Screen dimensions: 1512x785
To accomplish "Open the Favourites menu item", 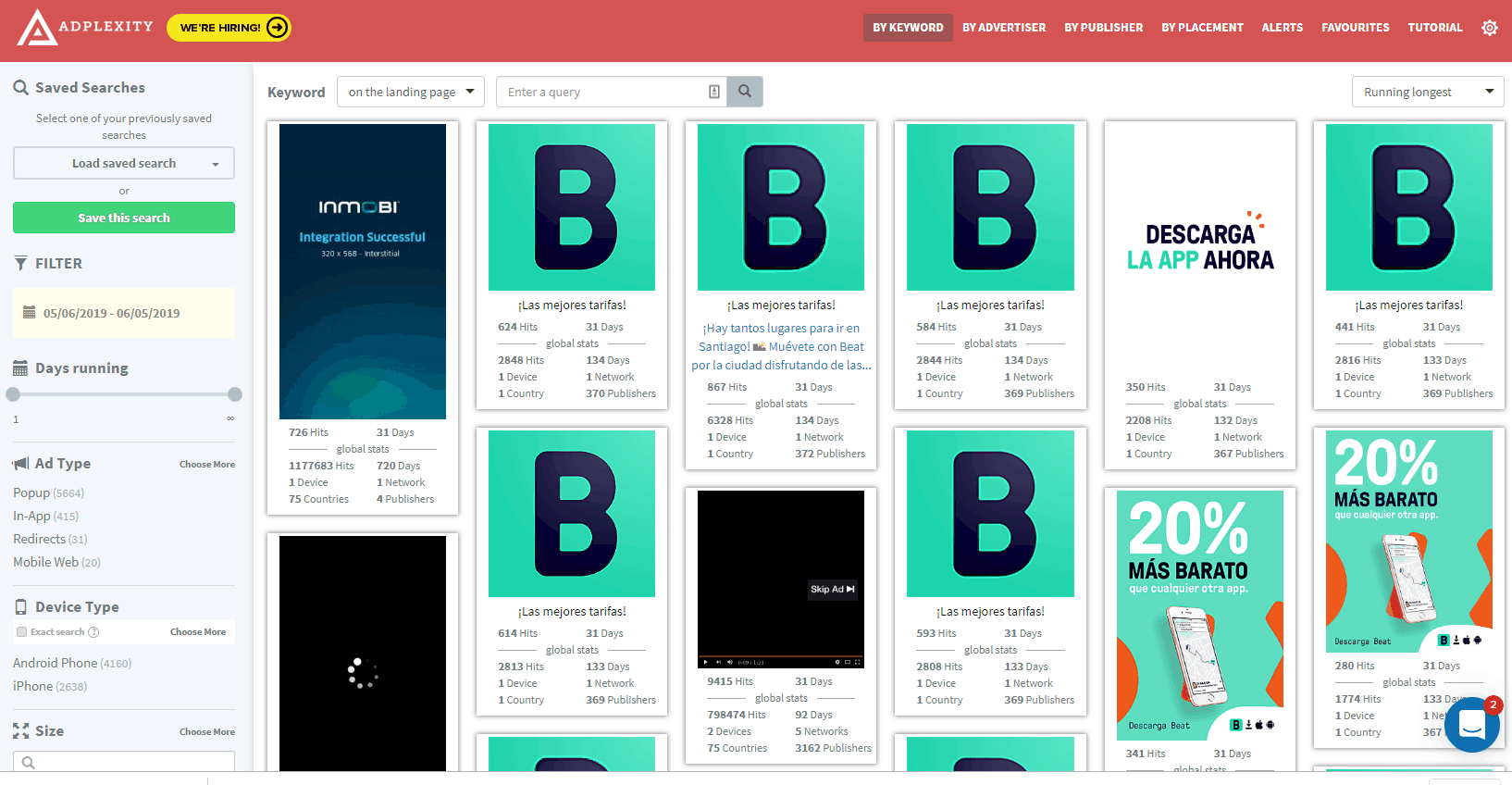I will [x=1356, y=28].
